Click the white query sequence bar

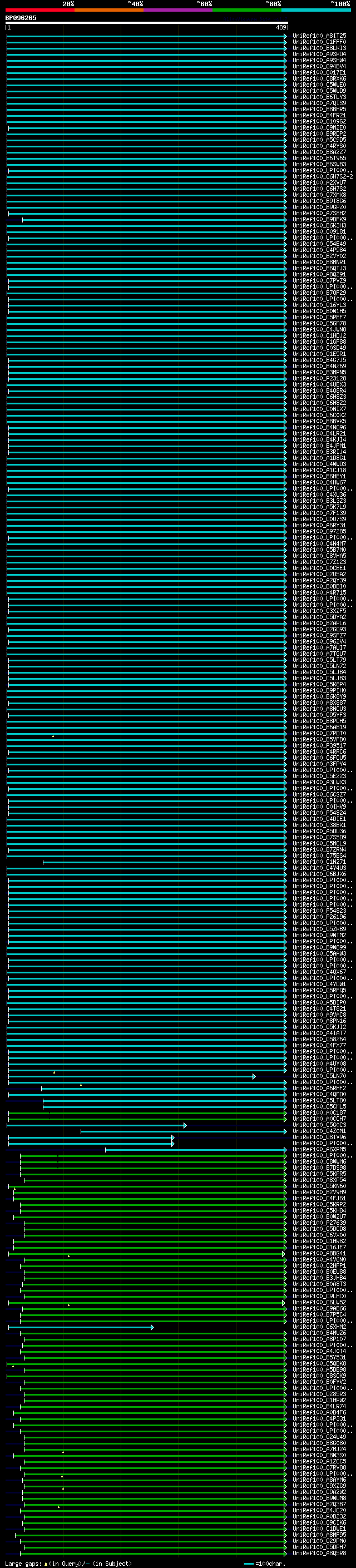(147, 23)
